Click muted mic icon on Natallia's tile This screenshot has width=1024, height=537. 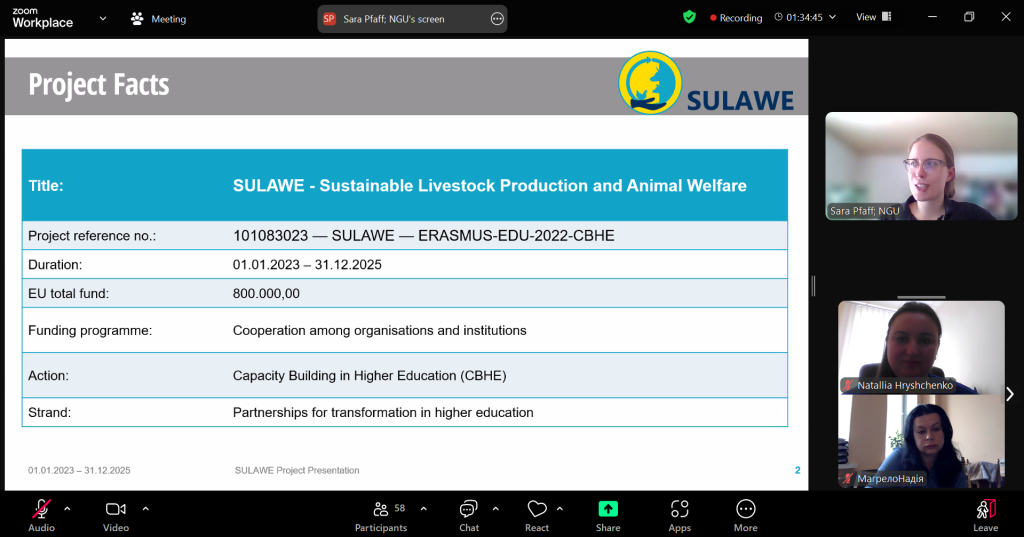(848, 385)
